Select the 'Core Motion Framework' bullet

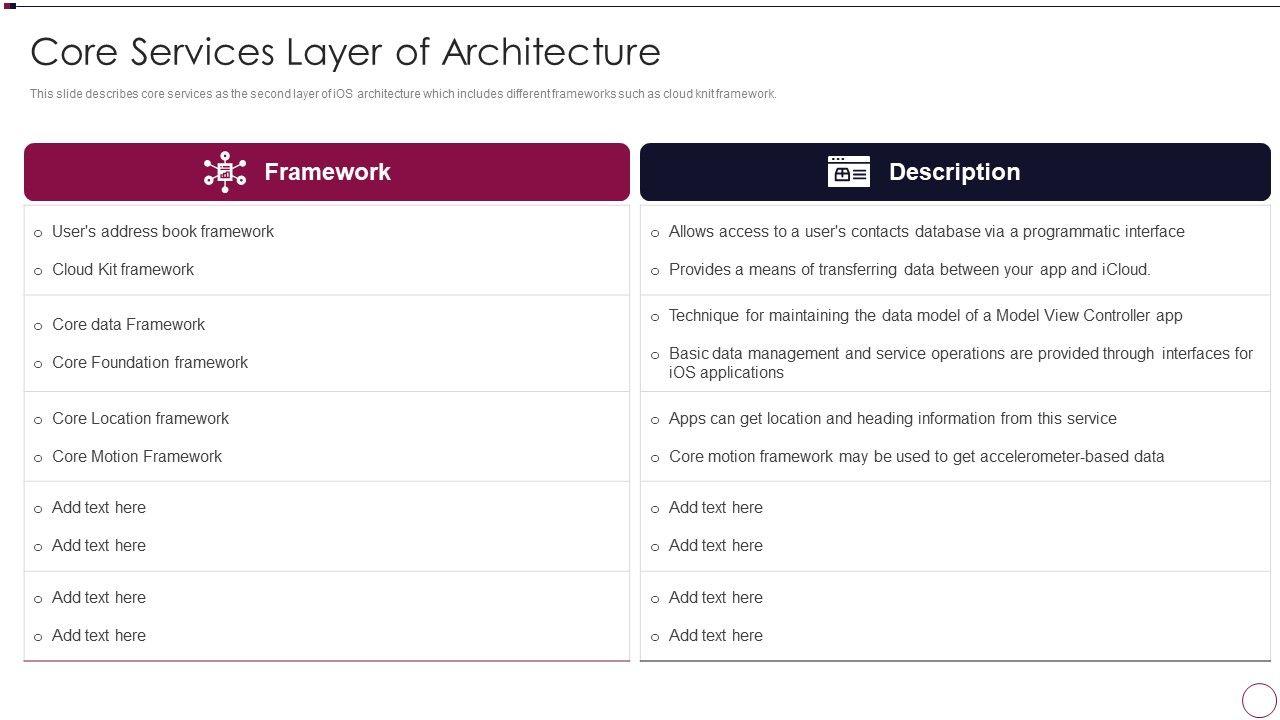137,457
